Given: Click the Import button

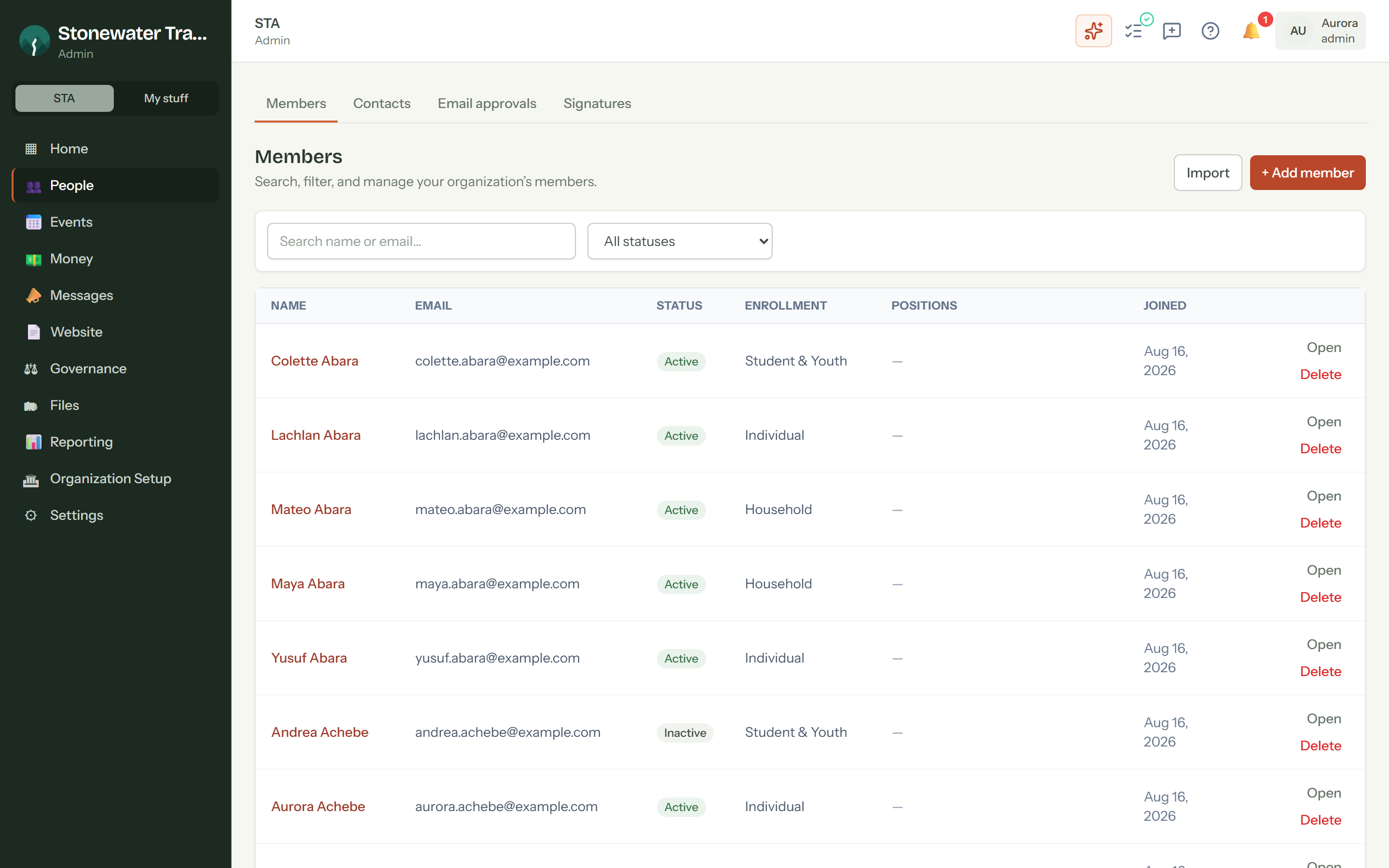Looking at the screenshot, I should (1208, 173).
